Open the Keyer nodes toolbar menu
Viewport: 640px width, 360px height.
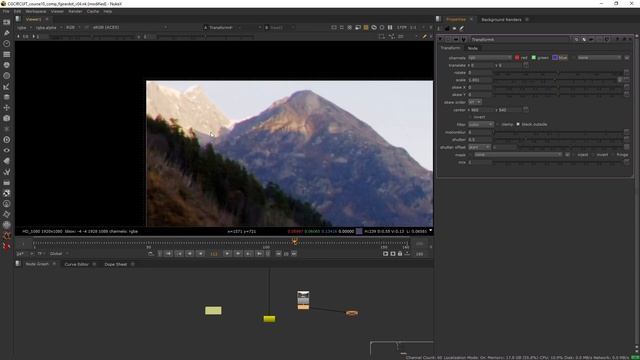pos(7,87)
